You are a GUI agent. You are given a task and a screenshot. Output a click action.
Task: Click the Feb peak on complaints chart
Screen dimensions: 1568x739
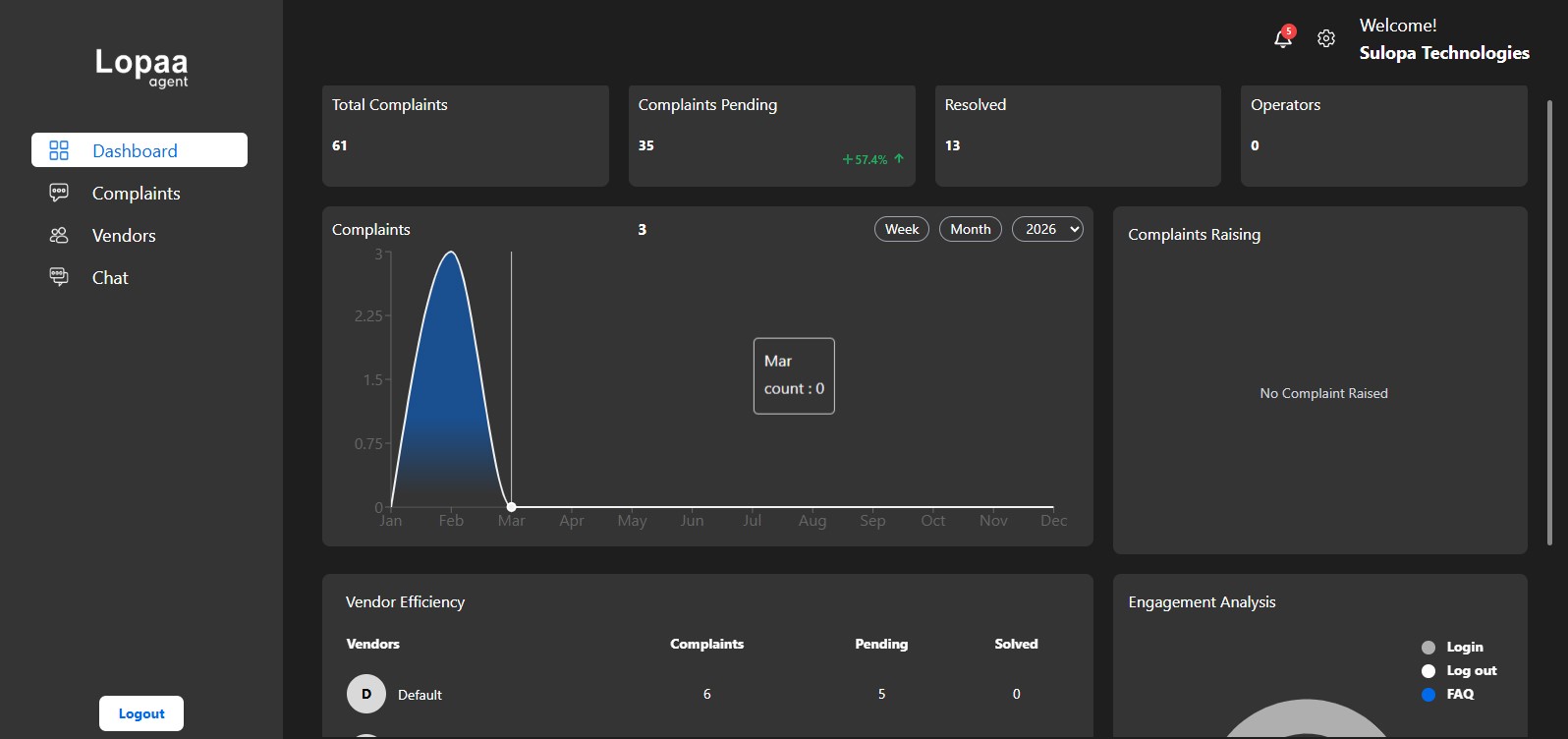451,253
